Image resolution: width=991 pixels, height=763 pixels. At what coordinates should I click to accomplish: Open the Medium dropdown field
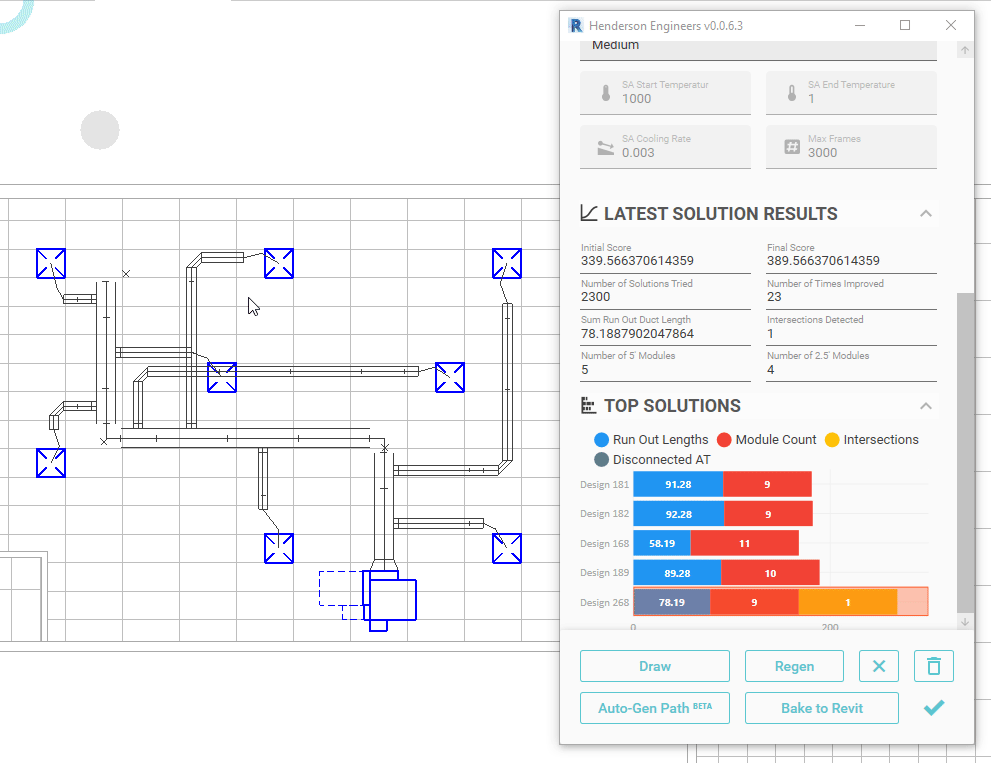coord(758,49)
